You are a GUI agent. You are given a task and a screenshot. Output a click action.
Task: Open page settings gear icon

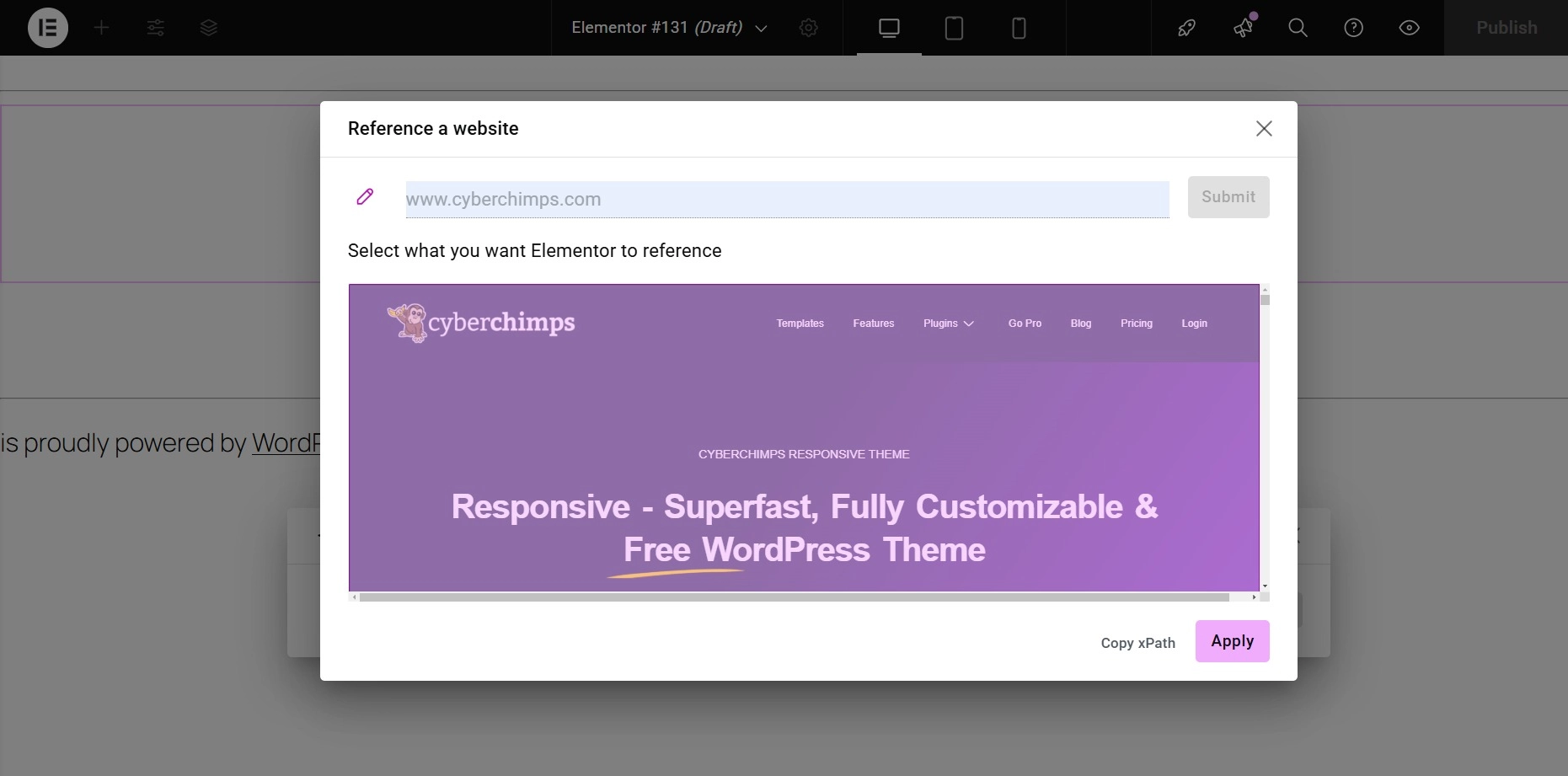point(809,28)
